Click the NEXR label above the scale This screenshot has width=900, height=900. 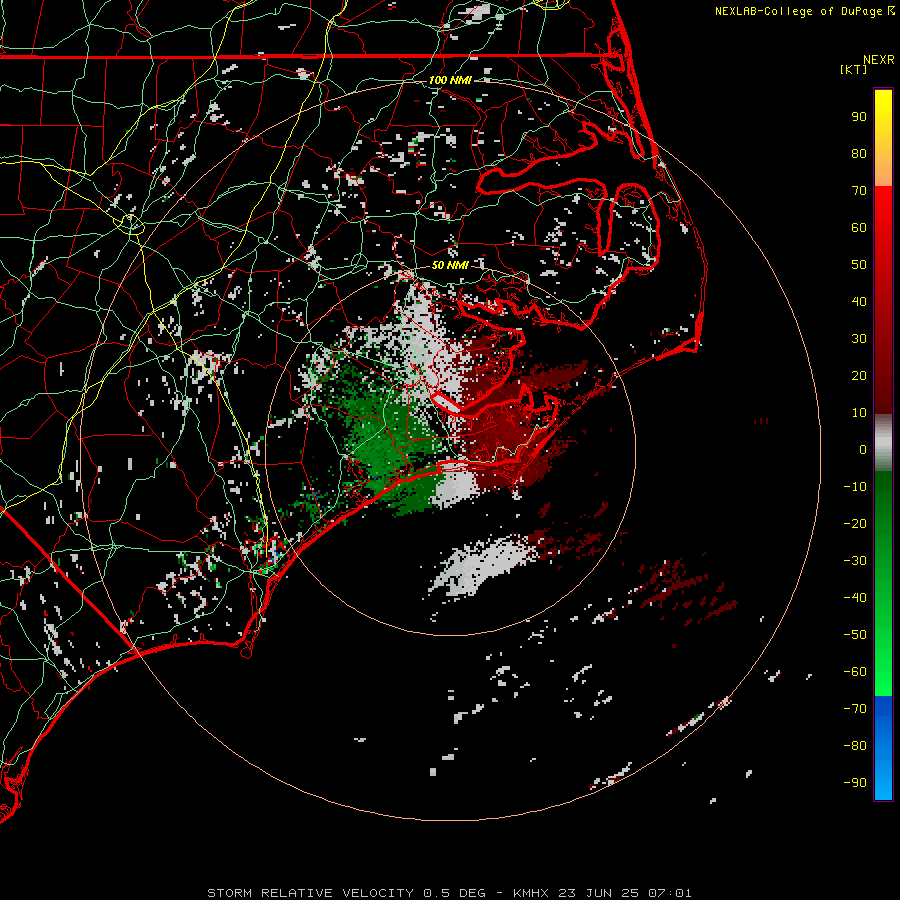point(879,60)
